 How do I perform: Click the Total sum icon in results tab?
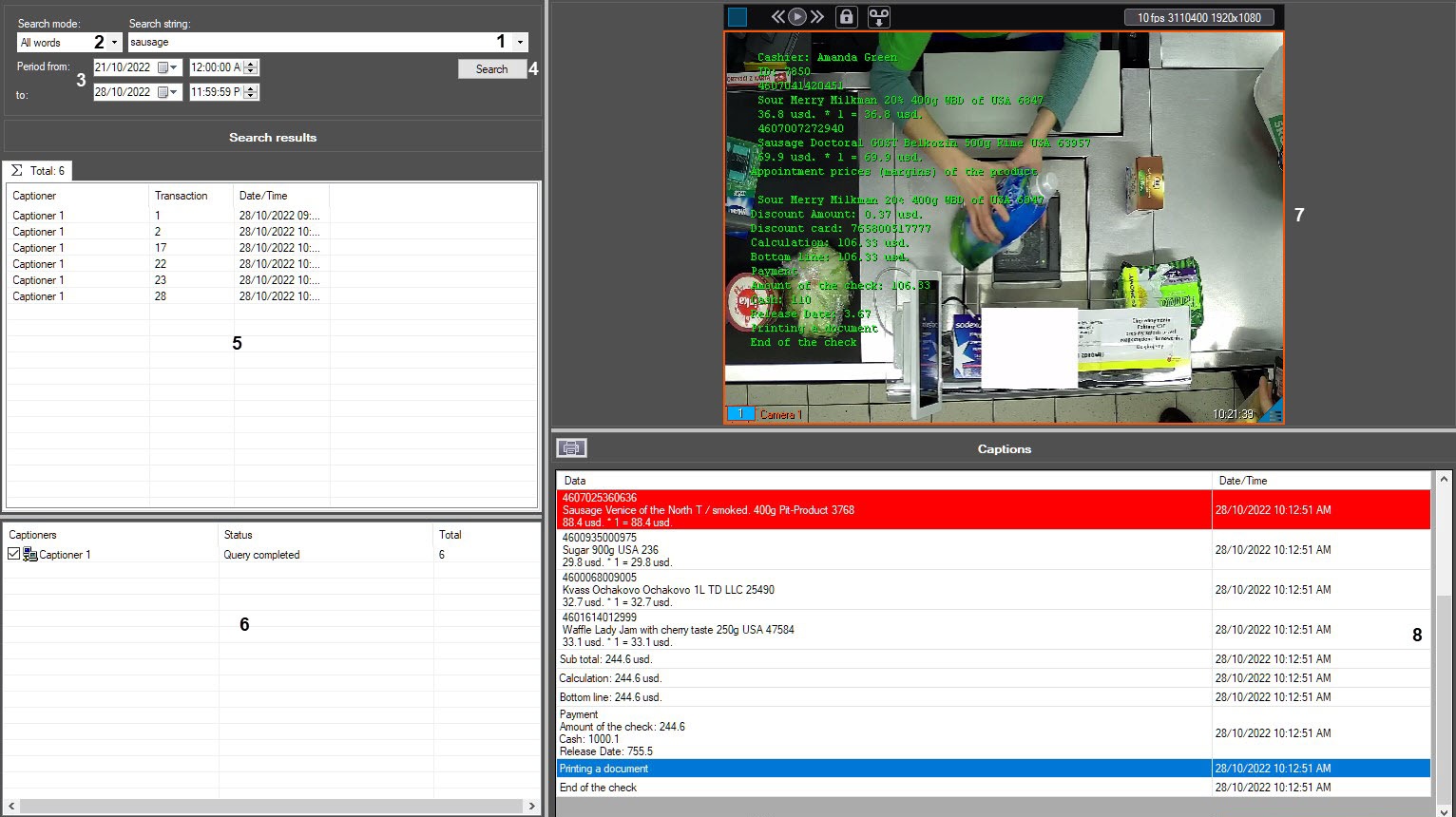point(17,171)
